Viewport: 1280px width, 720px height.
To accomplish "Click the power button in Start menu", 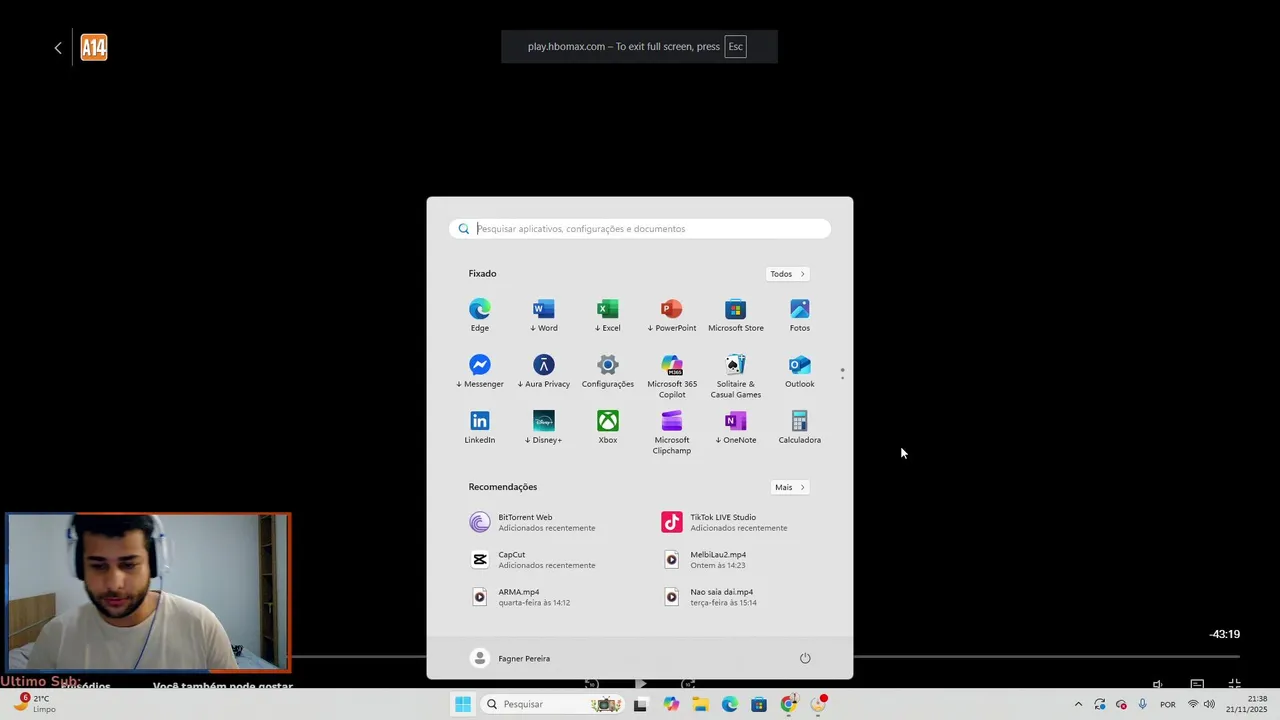I will click(x=805, y=658).
